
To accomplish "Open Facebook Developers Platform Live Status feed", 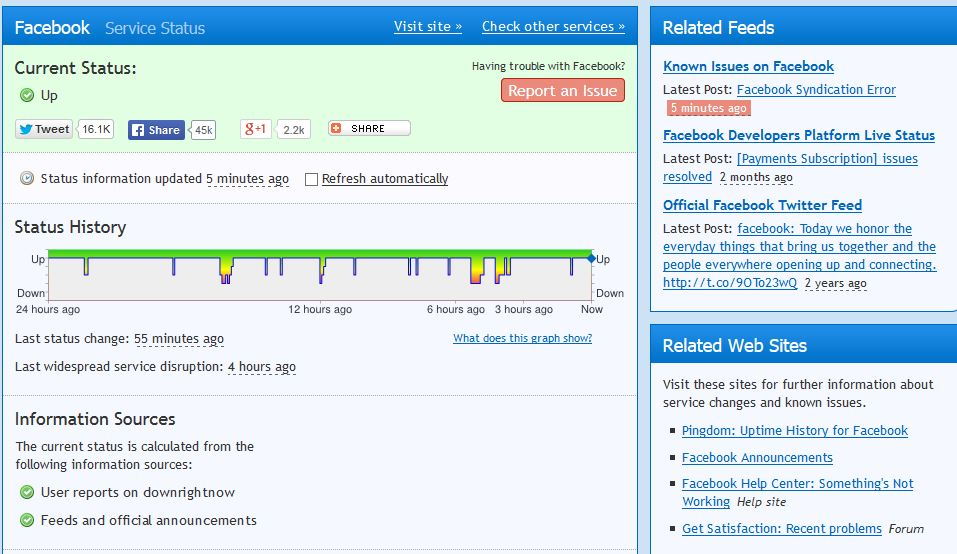I will 799,135.
